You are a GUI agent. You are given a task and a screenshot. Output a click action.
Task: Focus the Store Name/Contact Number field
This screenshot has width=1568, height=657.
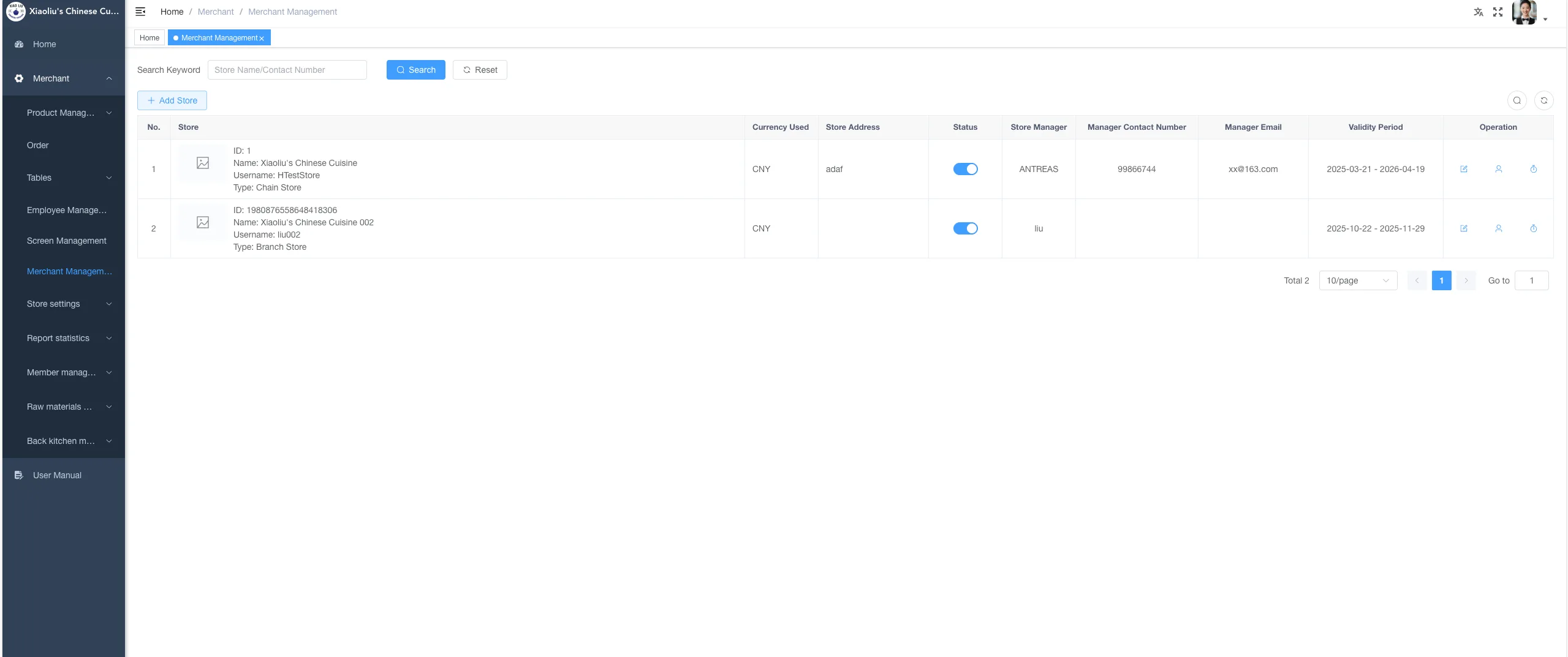(287, 70)
